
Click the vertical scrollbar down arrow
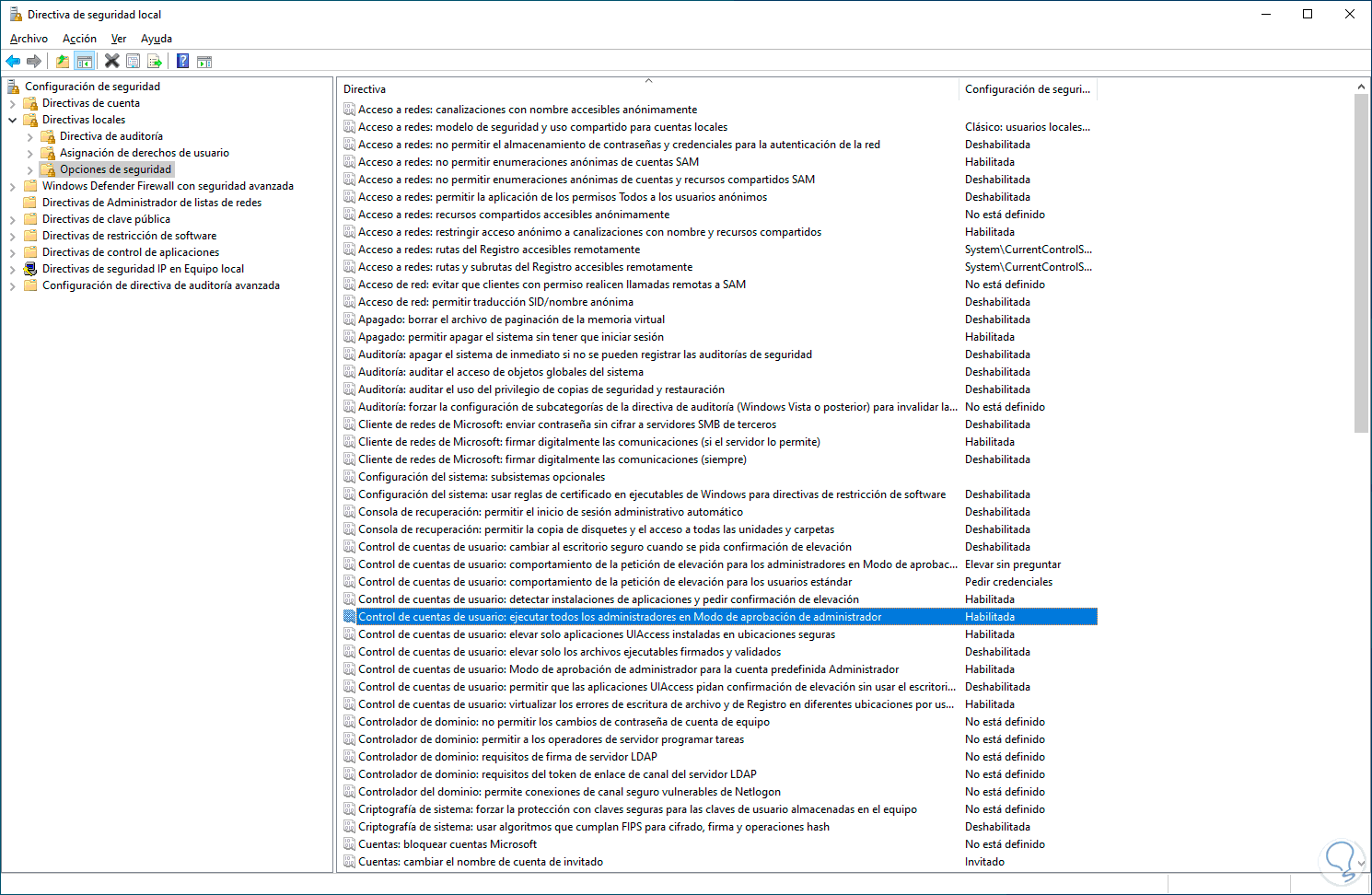point(1361,865)
